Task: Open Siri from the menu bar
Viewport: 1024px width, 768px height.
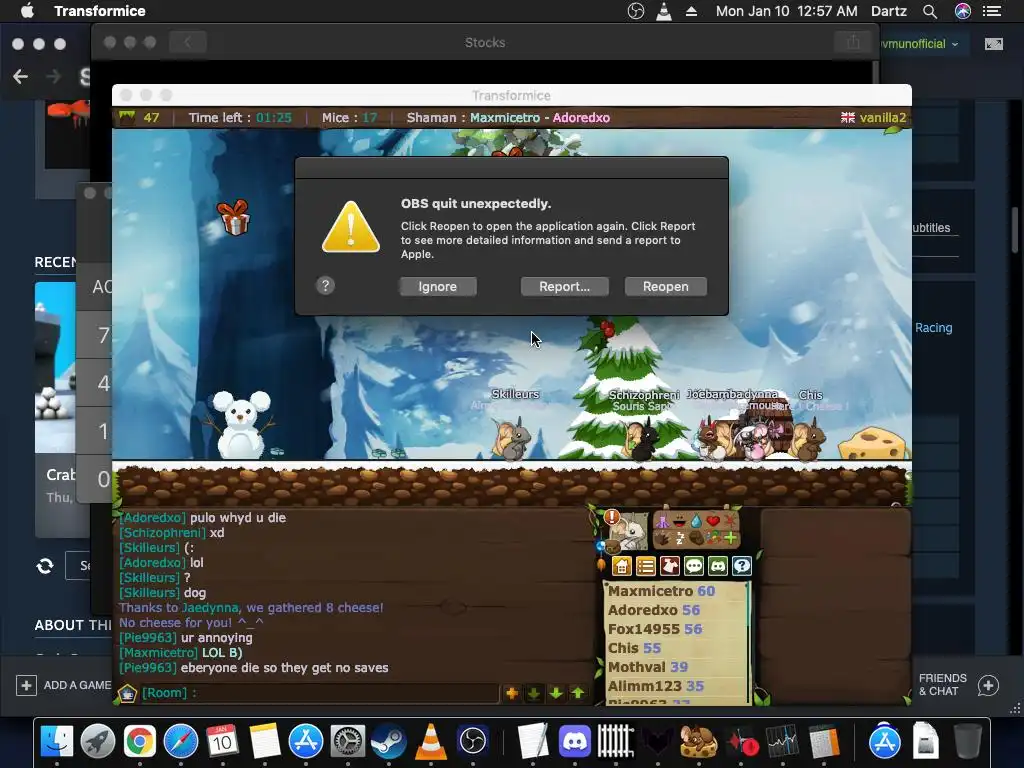Action: point(963,11)
